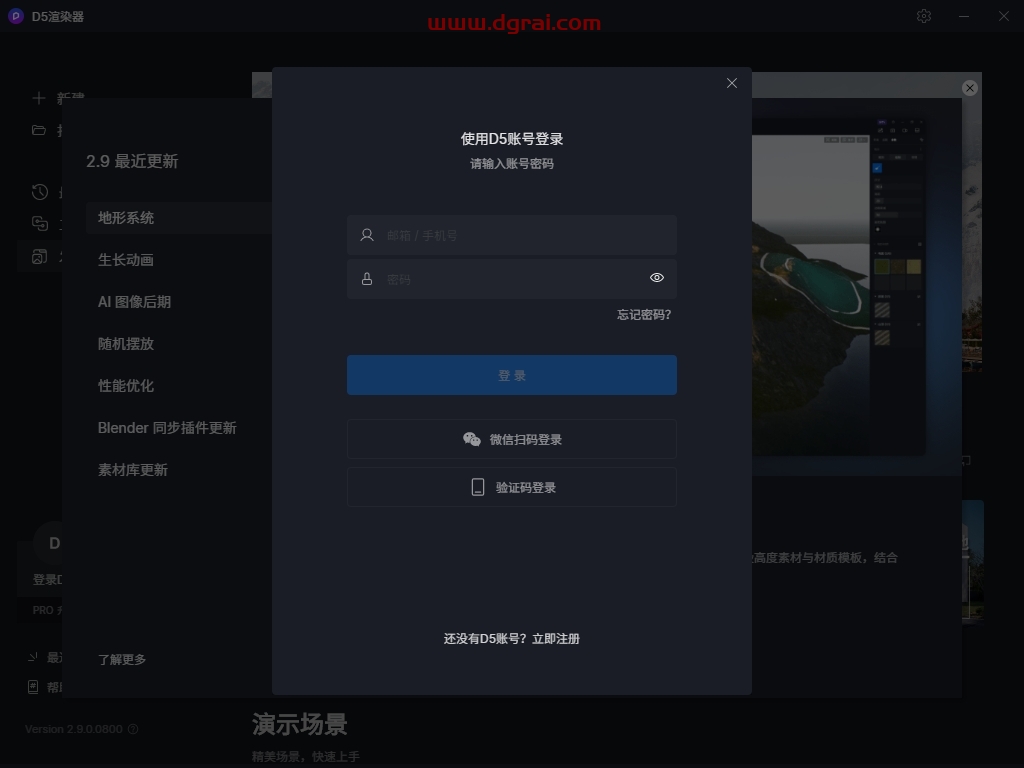This screenshot has height=768, width=1024.
Task: Click the 2.9 最近更新 heading
Action: point(132,161)
